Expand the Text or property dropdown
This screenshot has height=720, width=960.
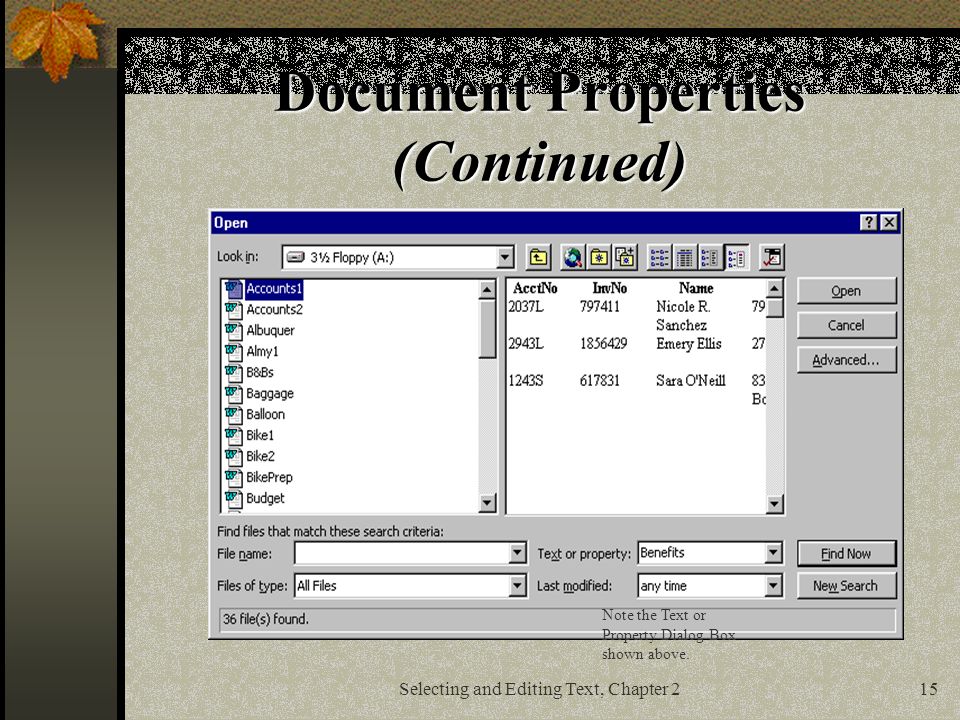(x=774, y=553)
